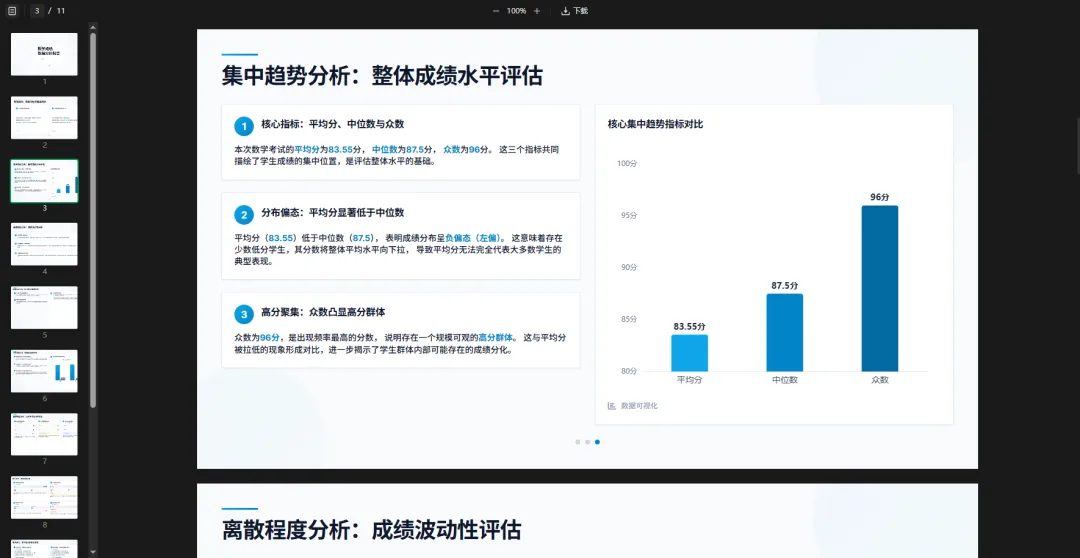Click the 众数 bar in the chart
Screen dimensions: 1080x558
click(880, 289)
